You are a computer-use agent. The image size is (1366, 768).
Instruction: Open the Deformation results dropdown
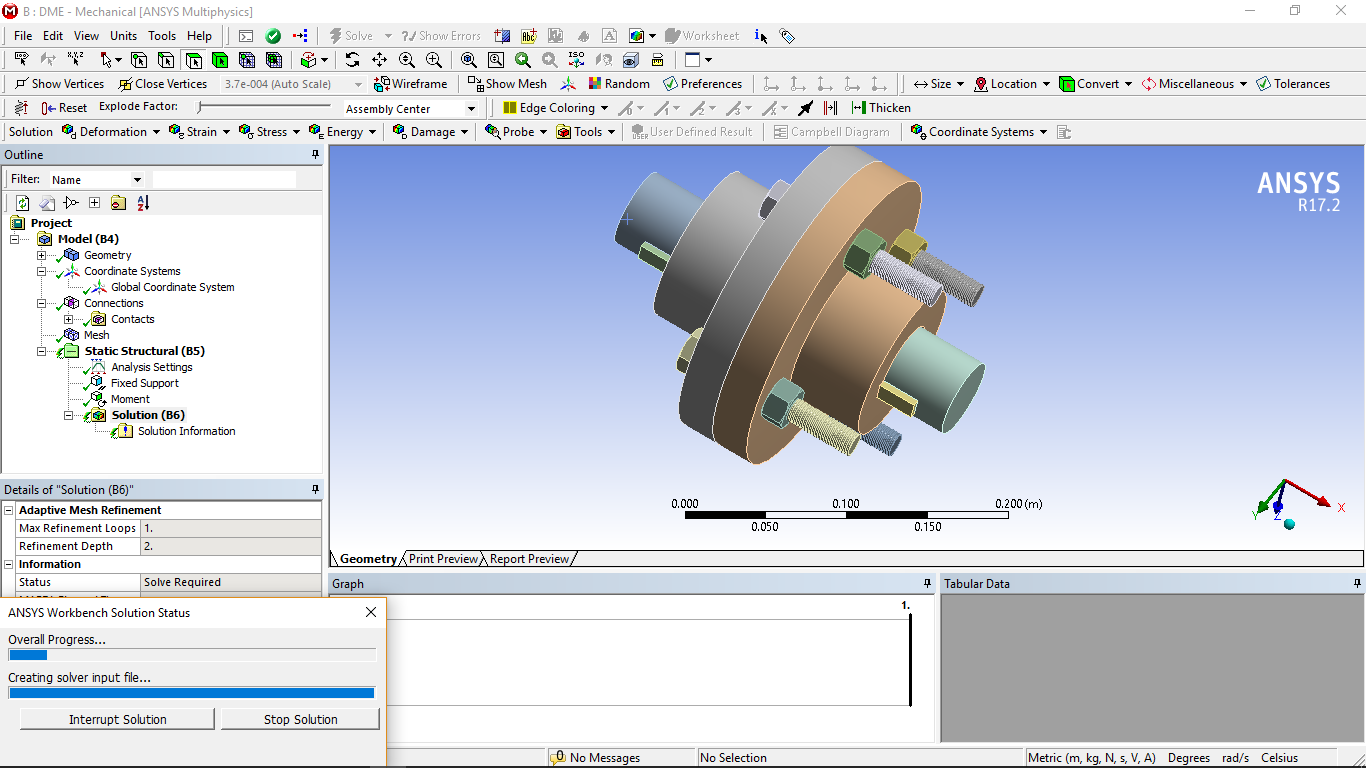coord(113,132)
